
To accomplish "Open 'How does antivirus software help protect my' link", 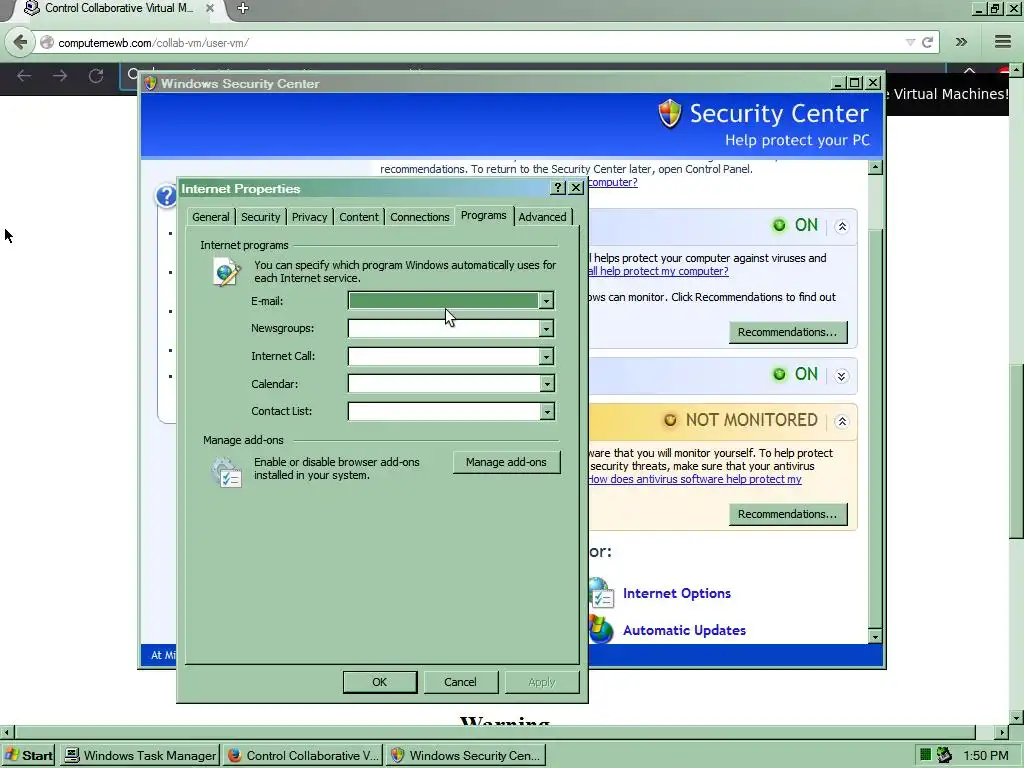I will click(x=695, y=479).
